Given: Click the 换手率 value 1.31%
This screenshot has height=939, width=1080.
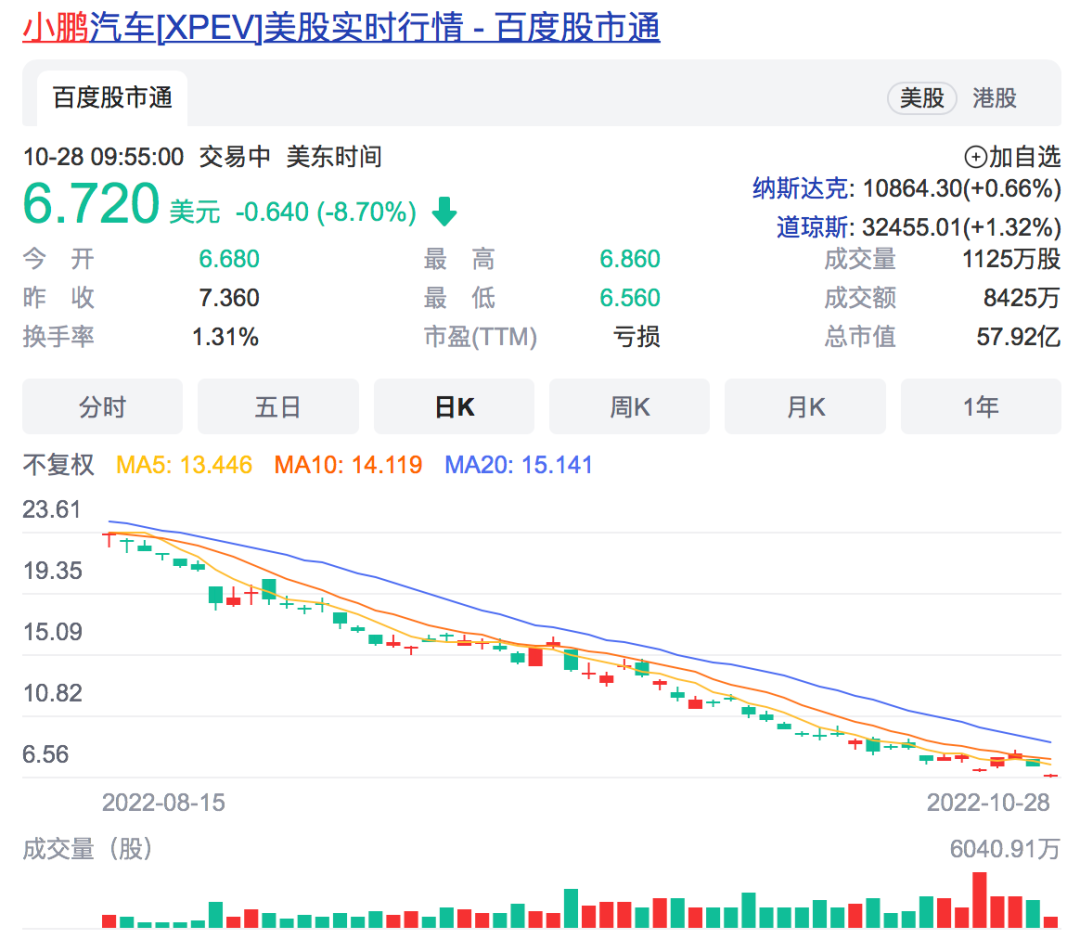Looking at the screenshot, I should (225, 337).
